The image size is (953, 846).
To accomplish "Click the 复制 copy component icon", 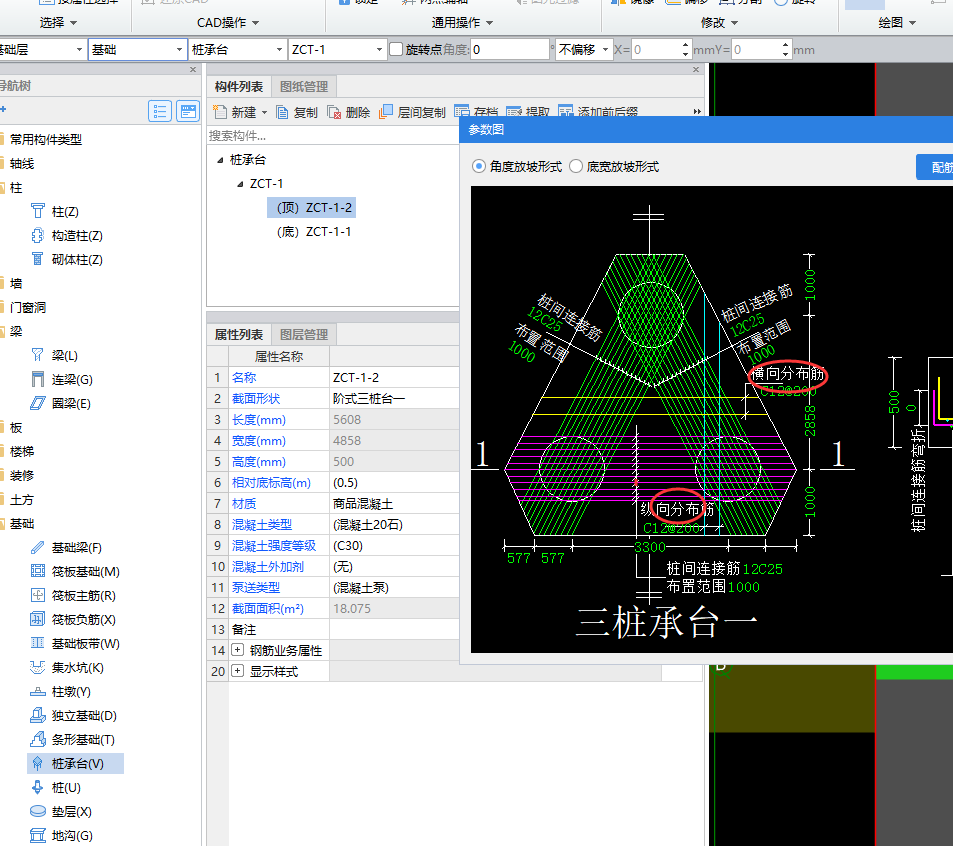I will 282,112.
